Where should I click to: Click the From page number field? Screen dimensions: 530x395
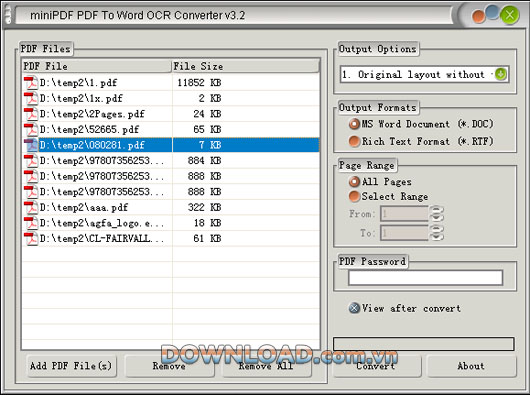[405, 214]
